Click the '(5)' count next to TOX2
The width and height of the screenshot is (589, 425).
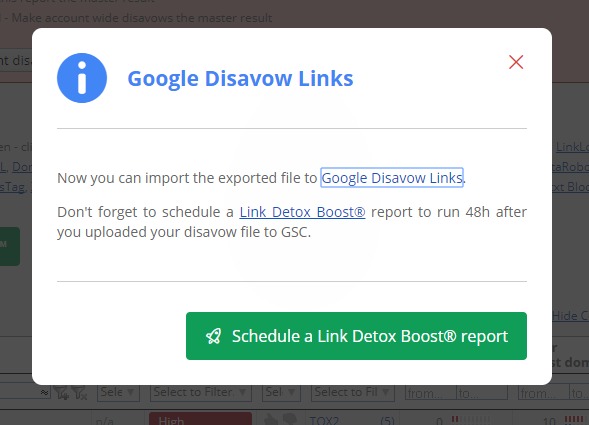(387, 420)
